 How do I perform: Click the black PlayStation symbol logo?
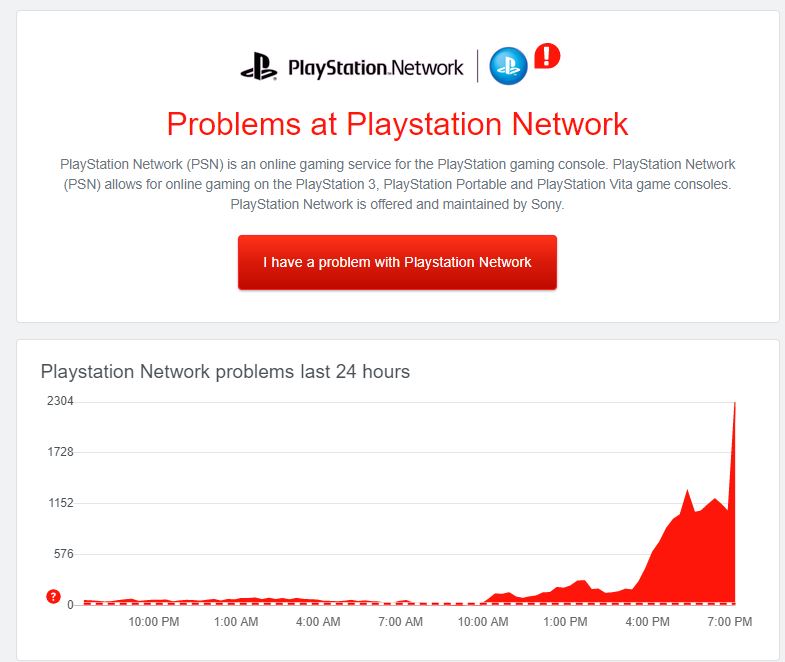tap(258, 68)
